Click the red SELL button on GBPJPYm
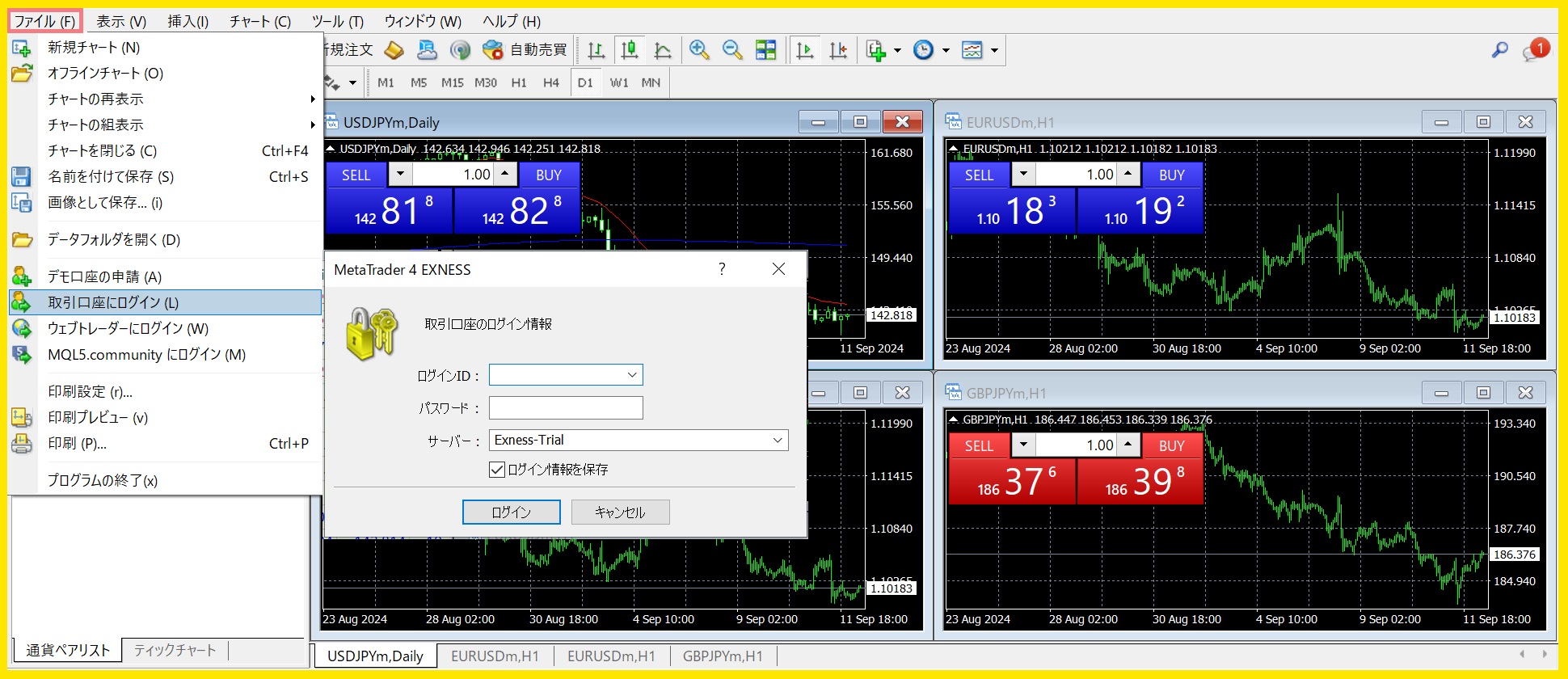1568x679 pixels. click(979, 445)
